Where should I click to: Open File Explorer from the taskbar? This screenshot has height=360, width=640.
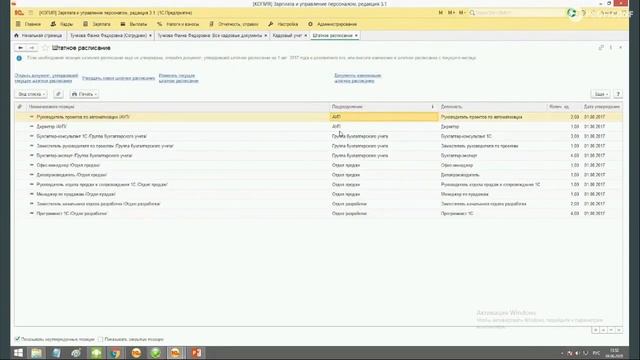[36, 353]
